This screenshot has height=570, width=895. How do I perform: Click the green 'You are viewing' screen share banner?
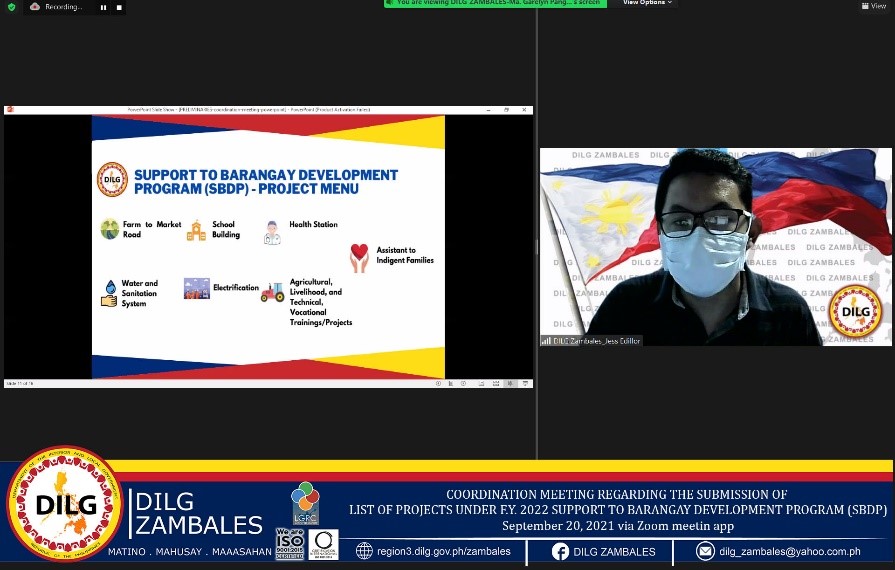[x=495, y=3]
